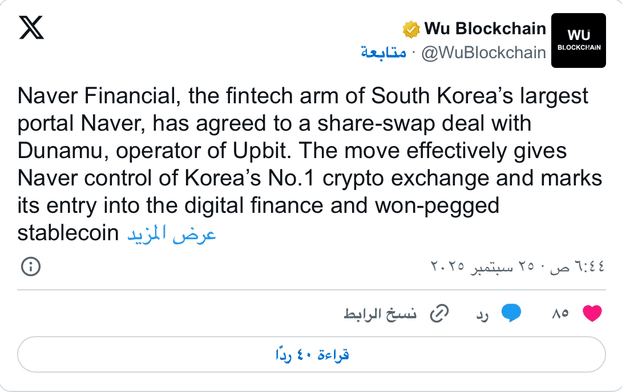
Task: Click the Wu Blockchain display name
Action: click(485, 29)
